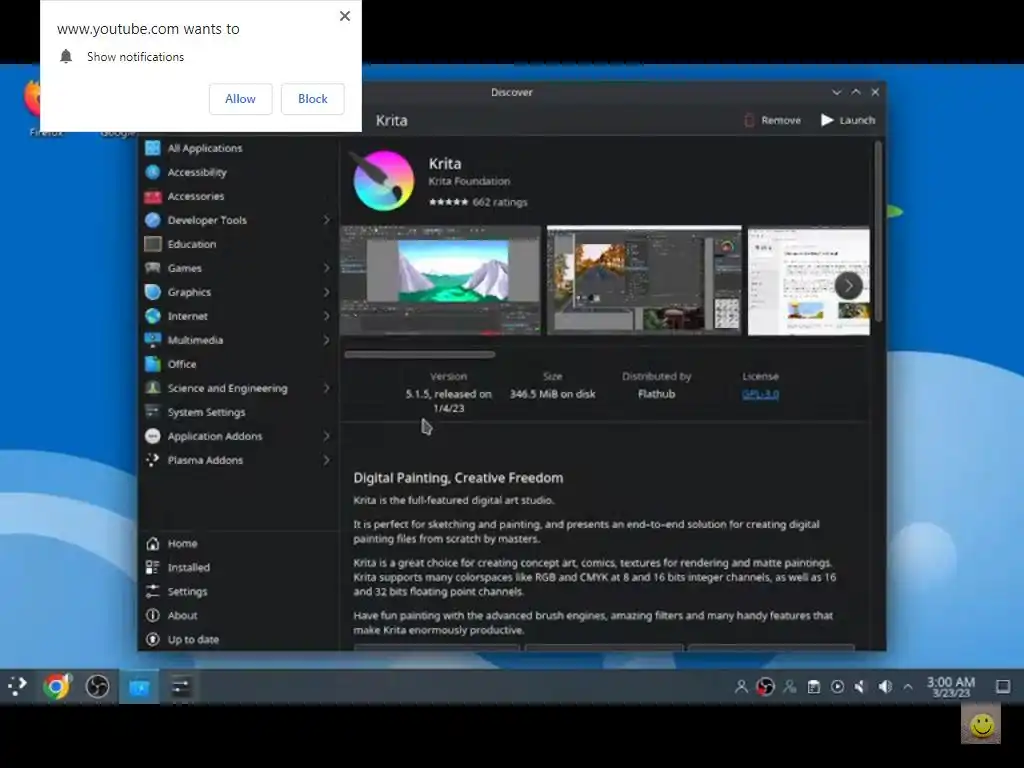Expand the Multimedia subcategories
This screenshot has height=768, width=1024.
pyautogui.click(x=327, y=340)
